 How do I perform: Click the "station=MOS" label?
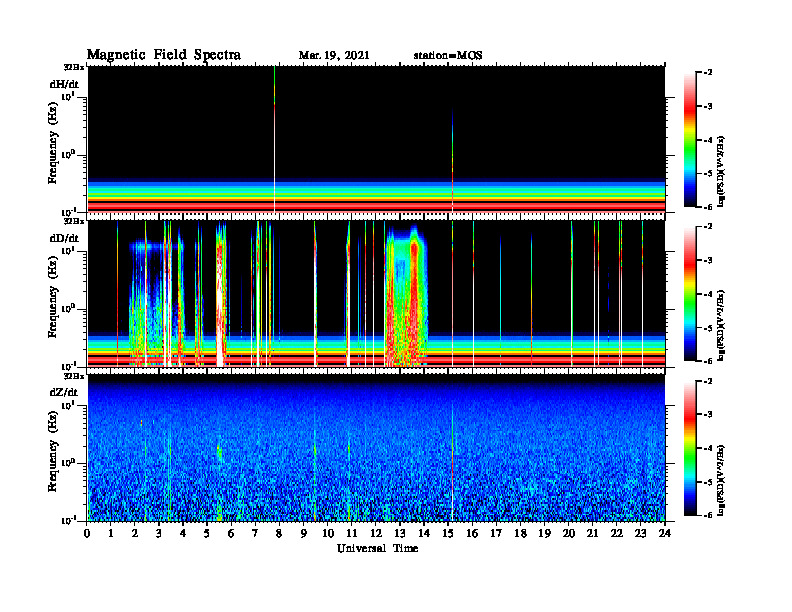[448, 56]
